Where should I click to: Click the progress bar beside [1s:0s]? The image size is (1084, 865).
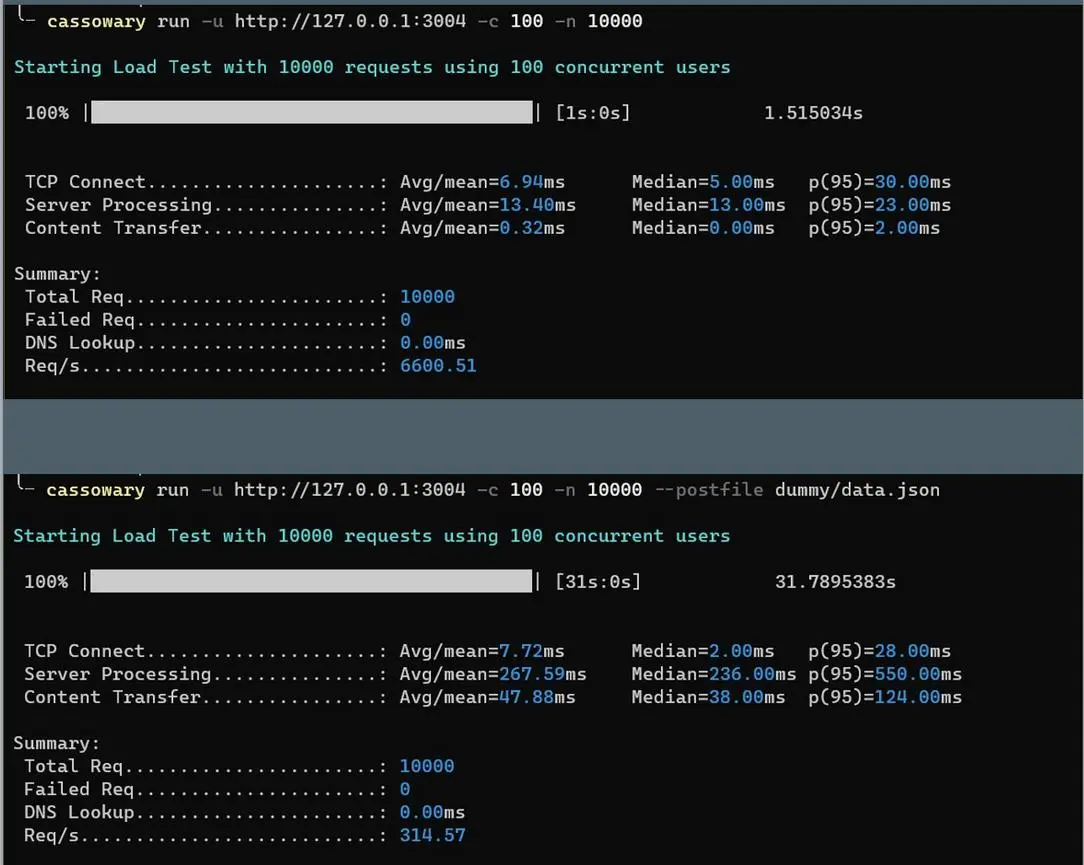point(312,112)
